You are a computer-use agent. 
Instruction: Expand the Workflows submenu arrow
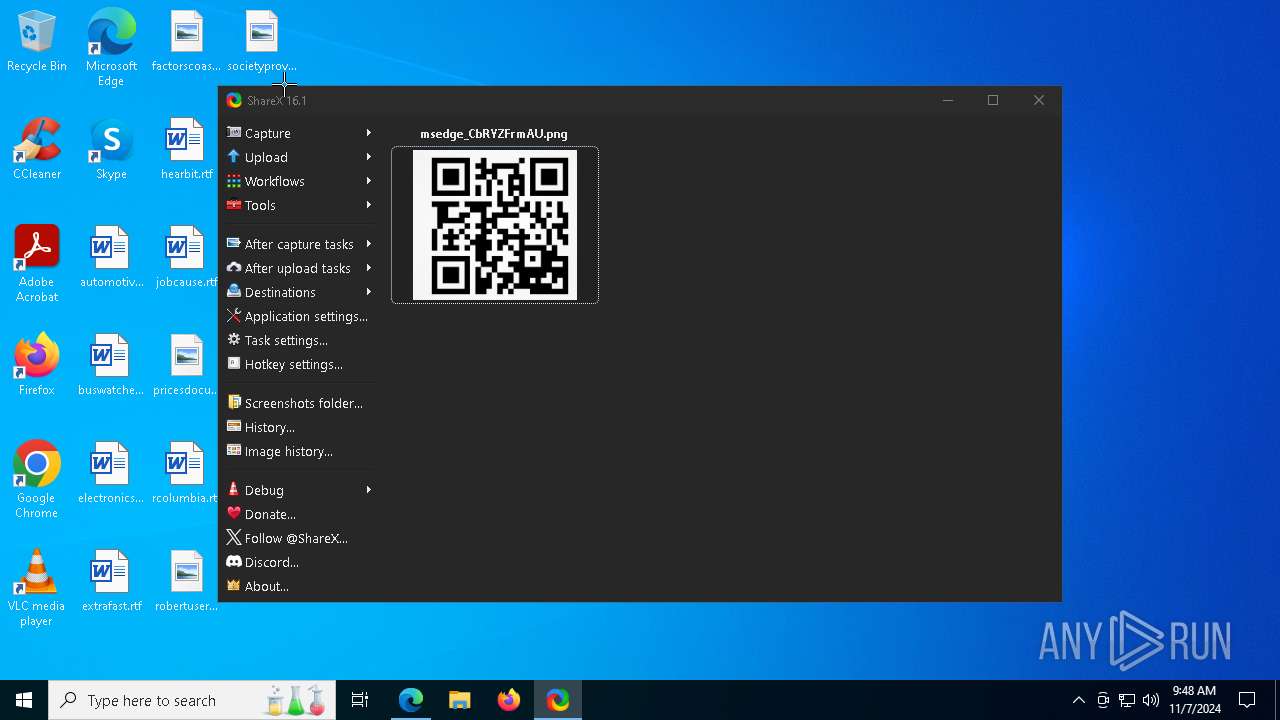point(368,181)
